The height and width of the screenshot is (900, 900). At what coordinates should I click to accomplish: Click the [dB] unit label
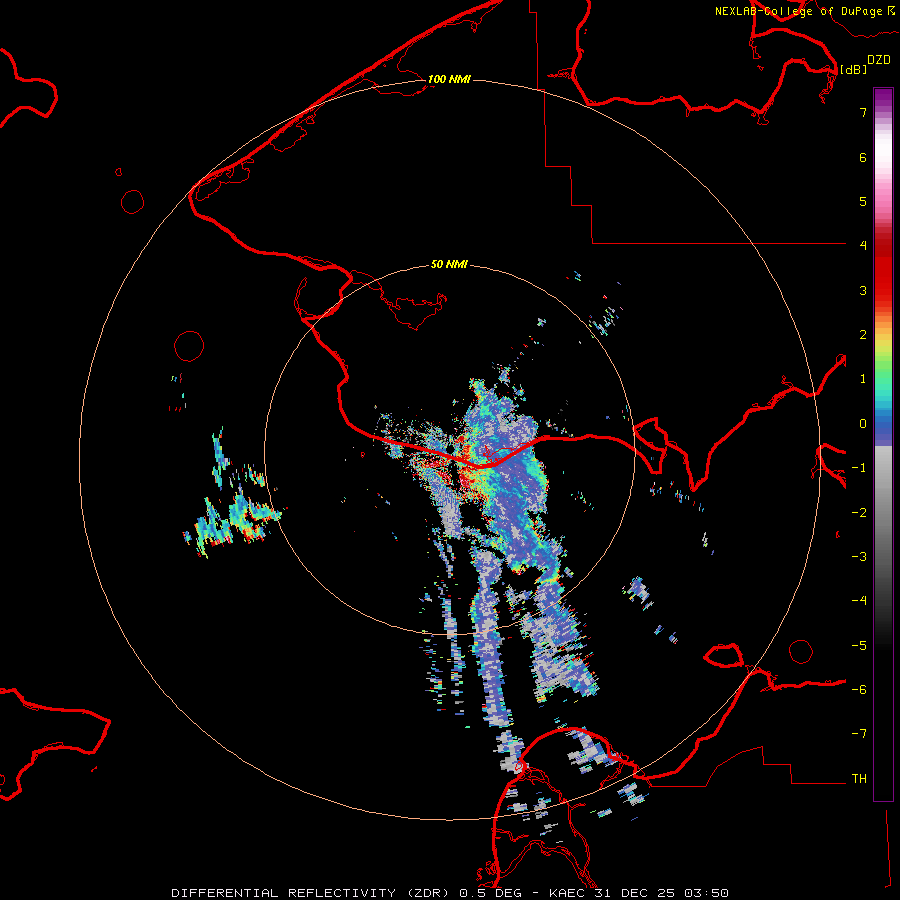coord(854,69)
